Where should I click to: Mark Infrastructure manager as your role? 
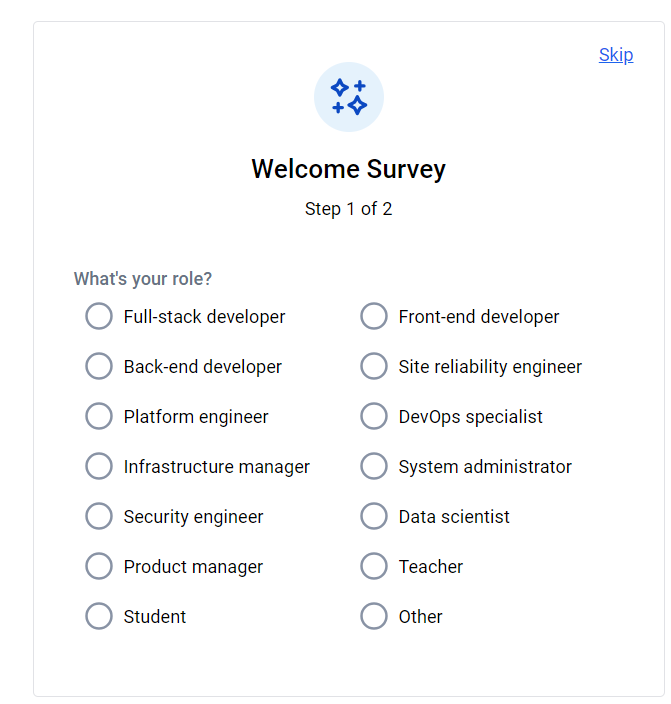click(99, 466)
